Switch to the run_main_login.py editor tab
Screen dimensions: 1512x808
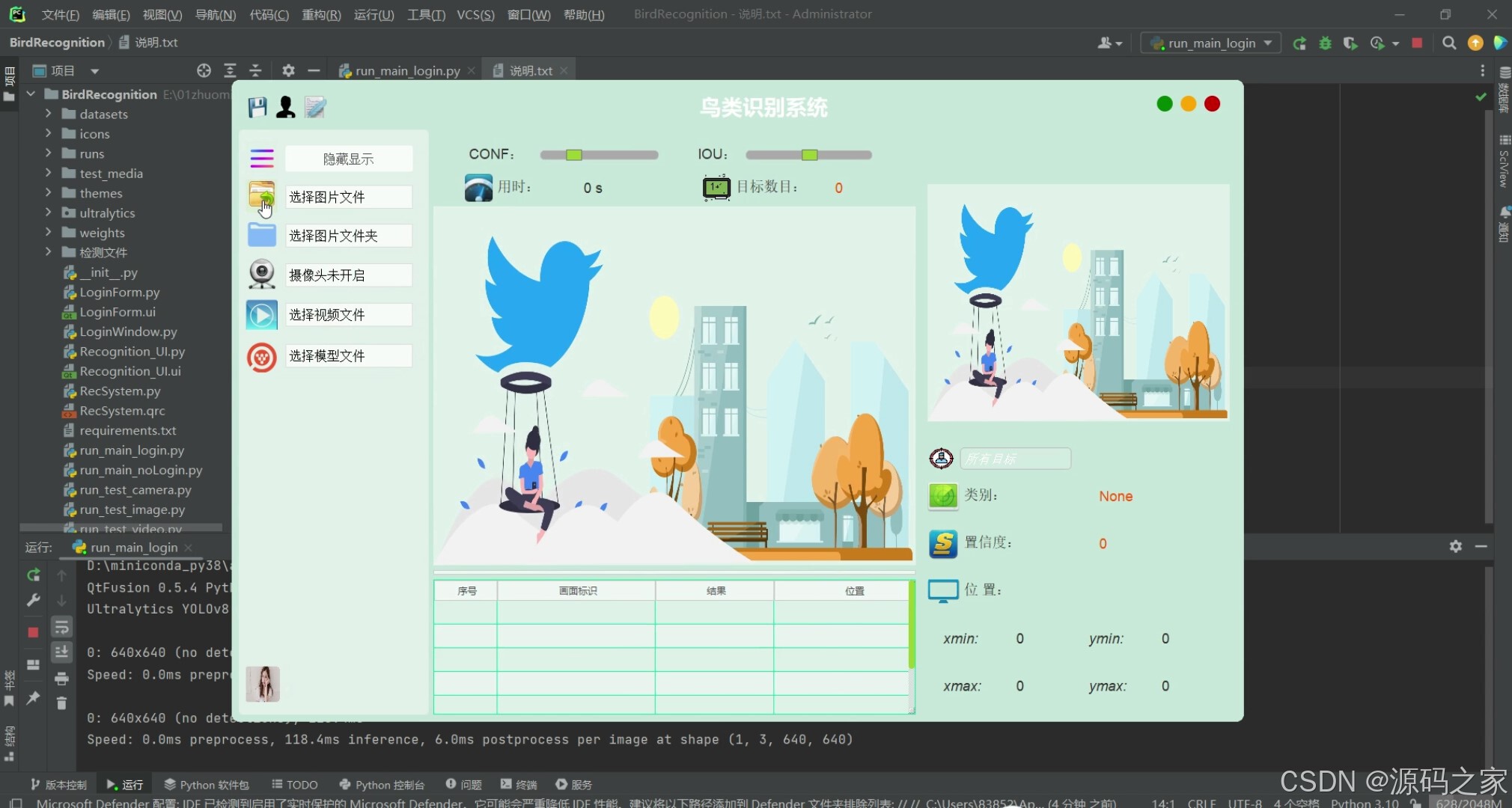click(407, 70)
